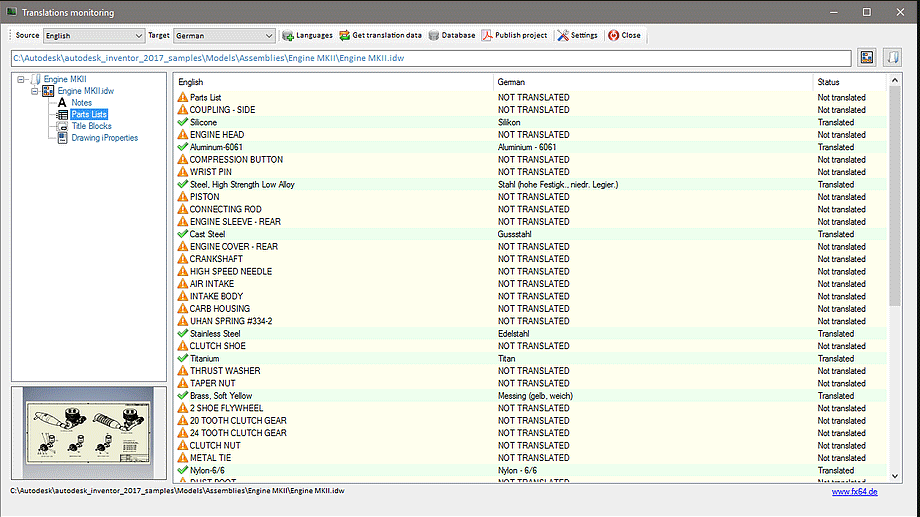
Task: Select the CONNECTING ROD entry
Action: (225, 209)
